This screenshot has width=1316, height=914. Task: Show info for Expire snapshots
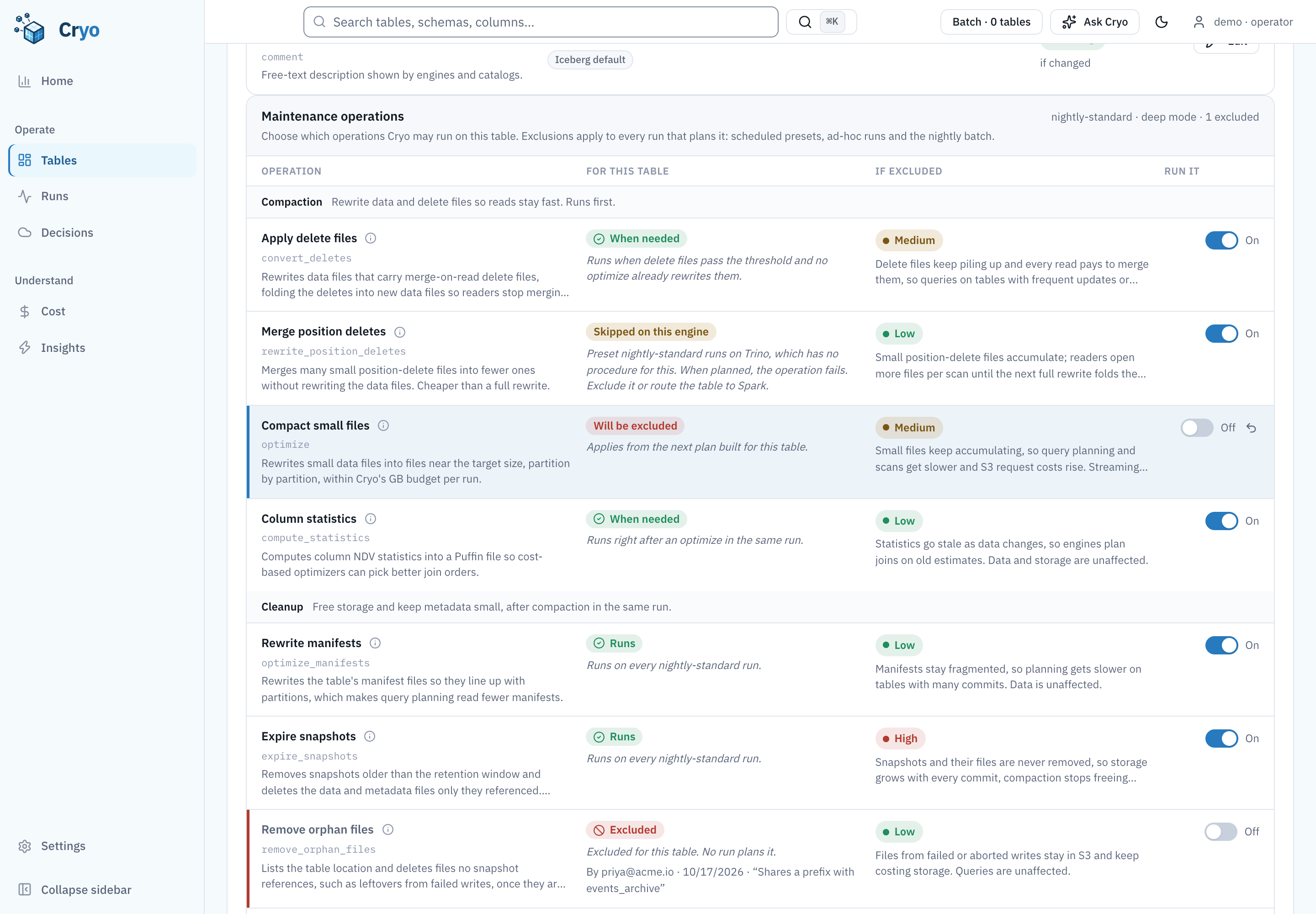369,737
